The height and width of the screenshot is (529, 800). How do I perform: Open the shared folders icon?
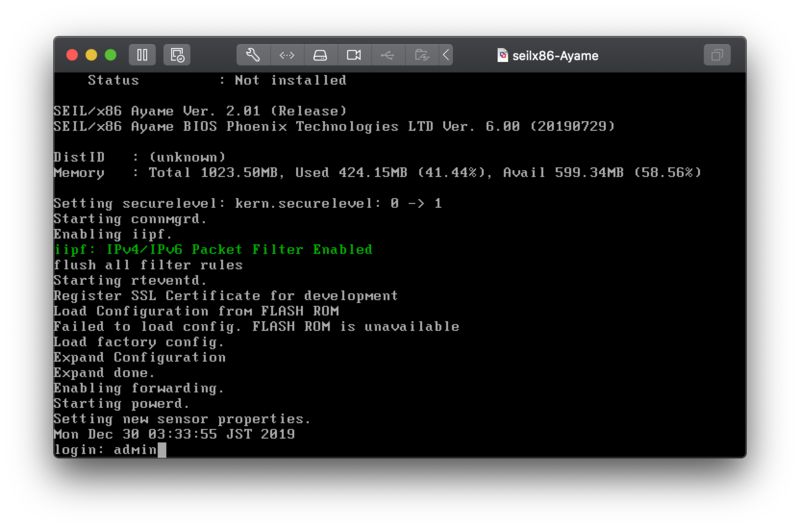point(421,55)
